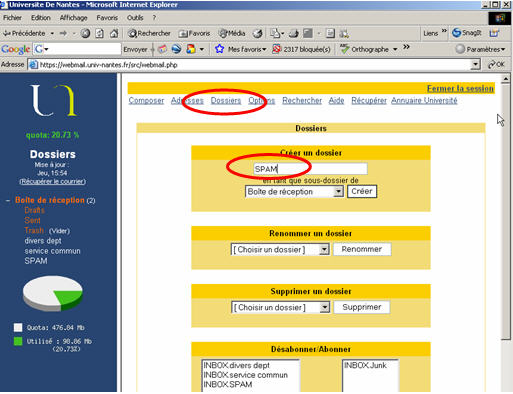
Task: Click the Créer button
Action: (362, 191)
